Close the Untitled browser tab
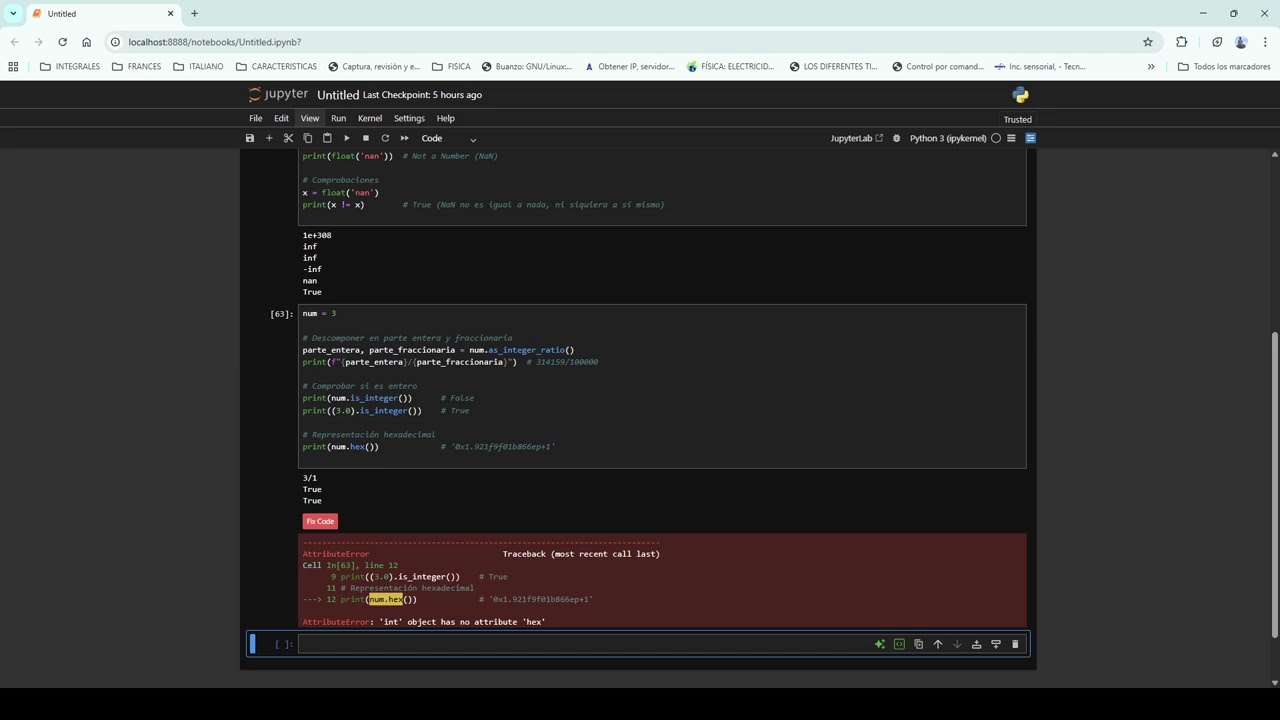This screenshot has height=720, width=1280. [x=170, y=13]
